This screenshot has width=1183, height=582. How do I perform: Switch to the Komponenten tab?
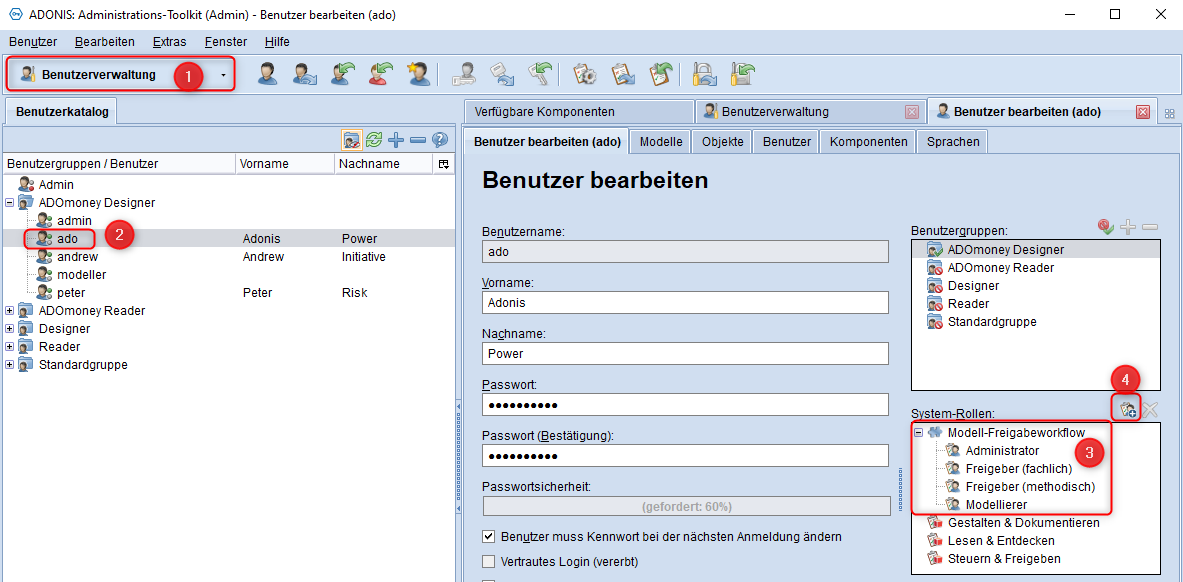(x=868, y=141)
